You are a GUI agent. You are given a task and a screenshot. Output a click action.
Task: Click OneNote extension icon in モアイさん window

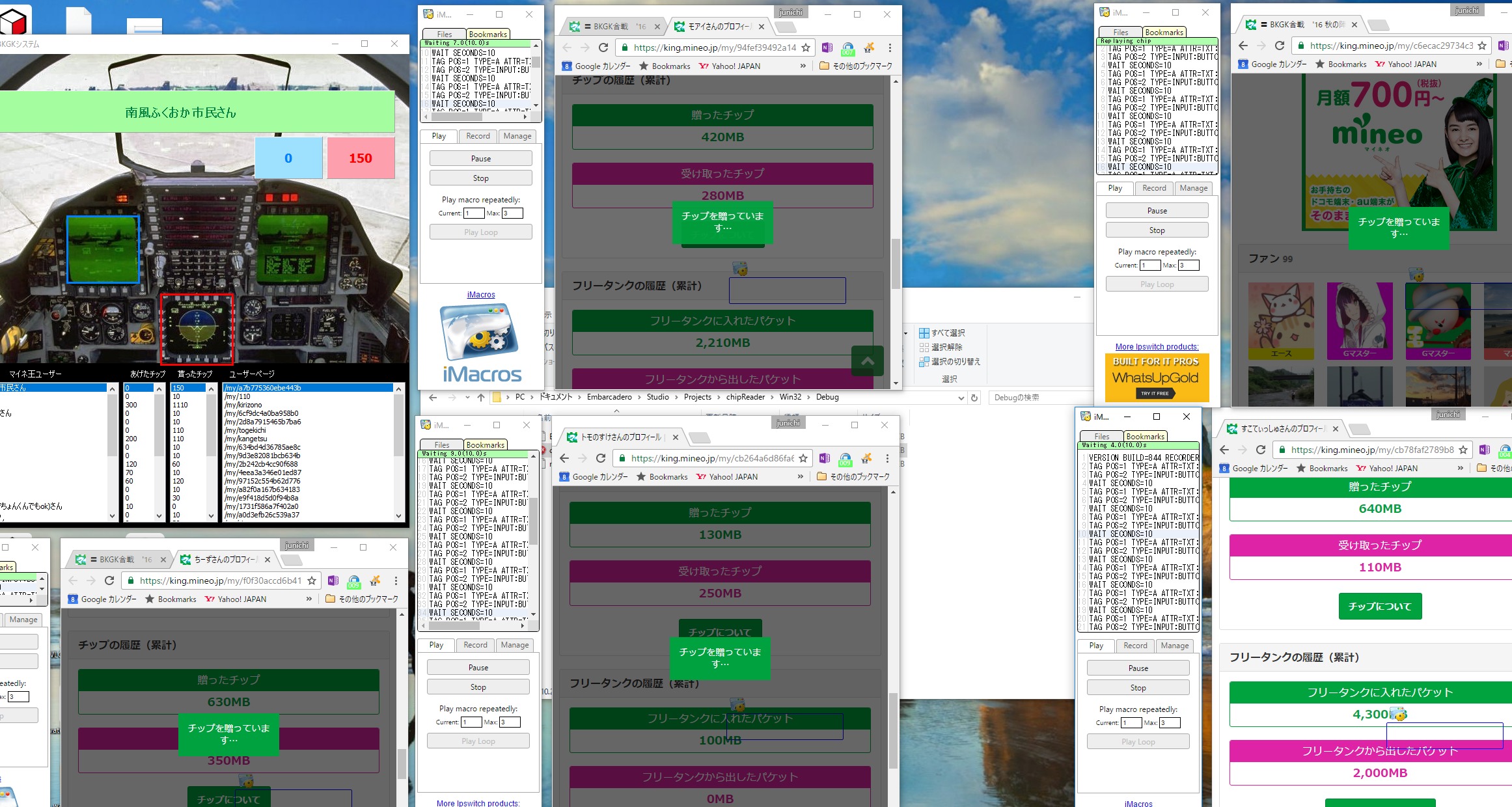click(x=827, y=48)
